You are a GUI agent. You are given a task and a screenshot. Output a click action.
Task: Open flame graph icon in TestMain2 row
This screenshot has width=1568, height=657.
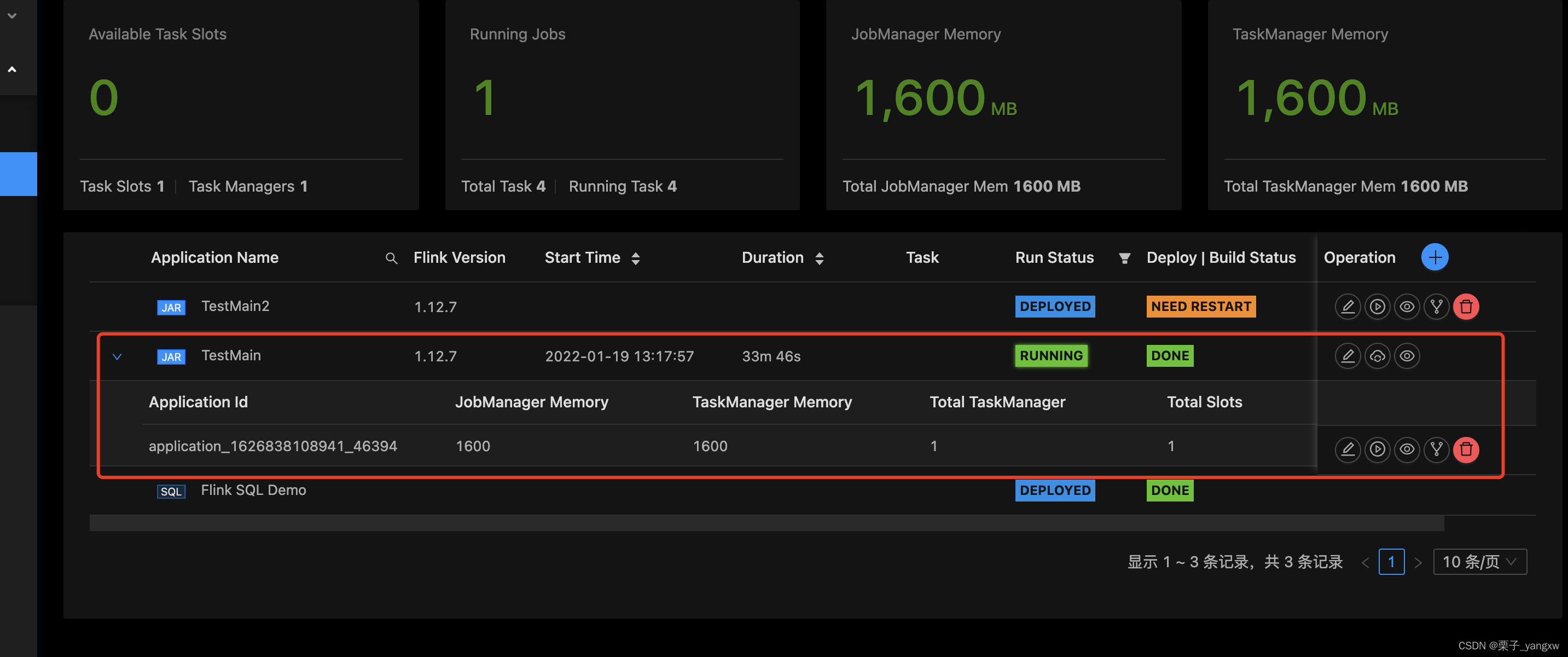(1436, 306)
